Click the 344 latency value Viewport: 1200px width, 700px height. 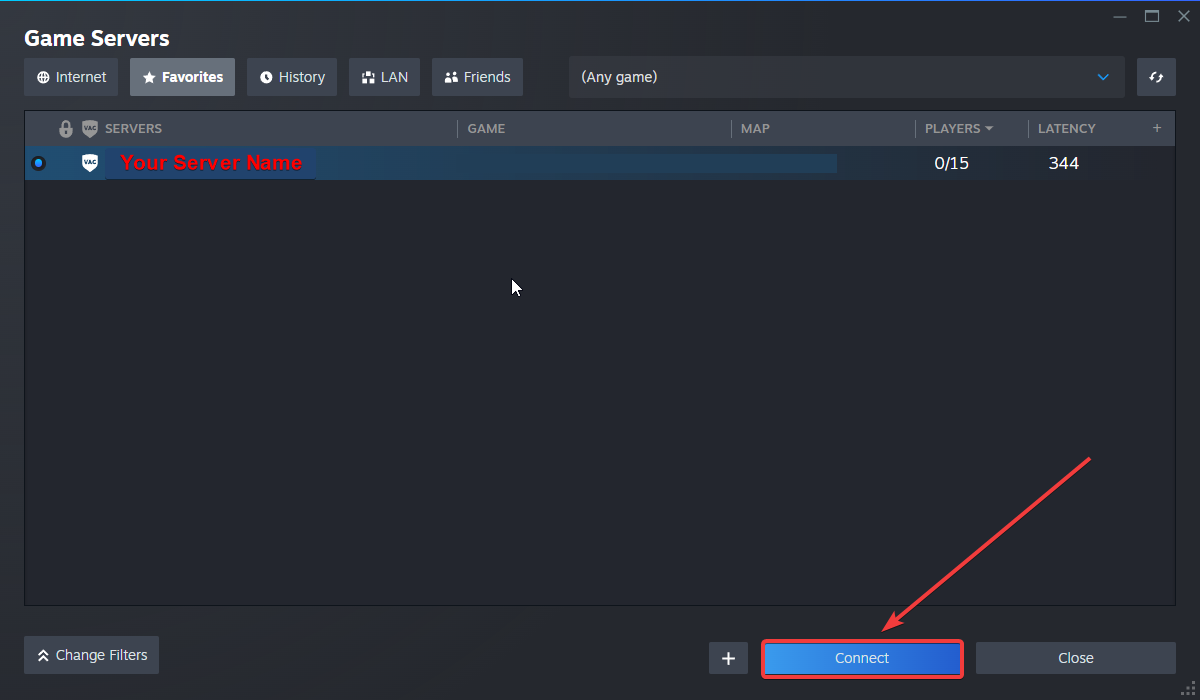click(1063, 163)
